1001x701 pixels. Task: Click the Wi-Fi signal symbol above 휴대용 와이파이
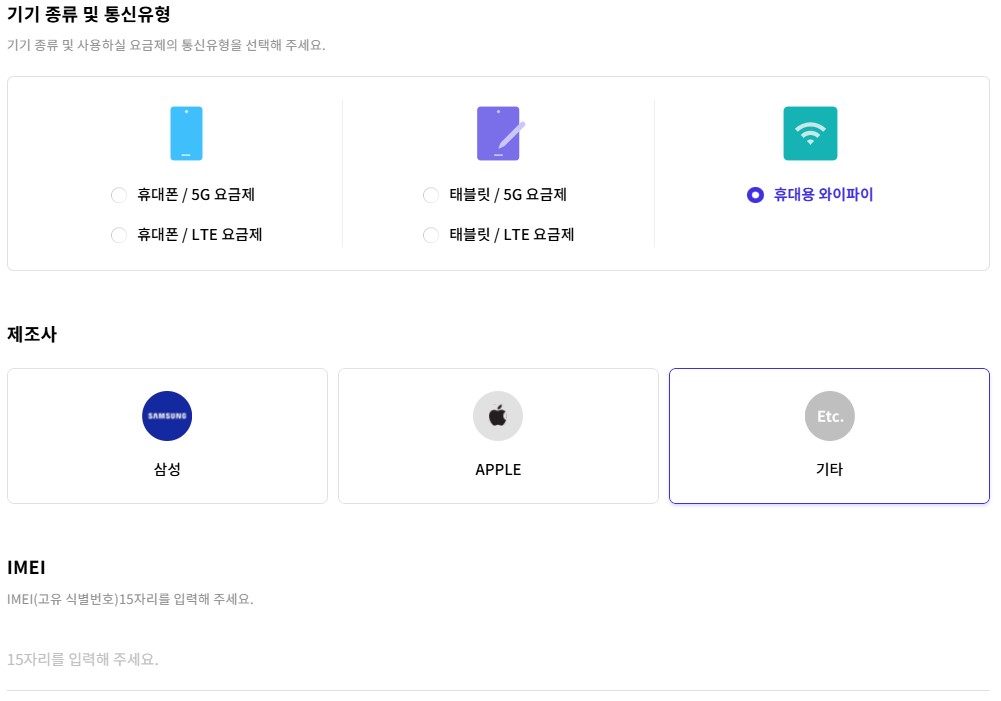click(x=810, y=130)
